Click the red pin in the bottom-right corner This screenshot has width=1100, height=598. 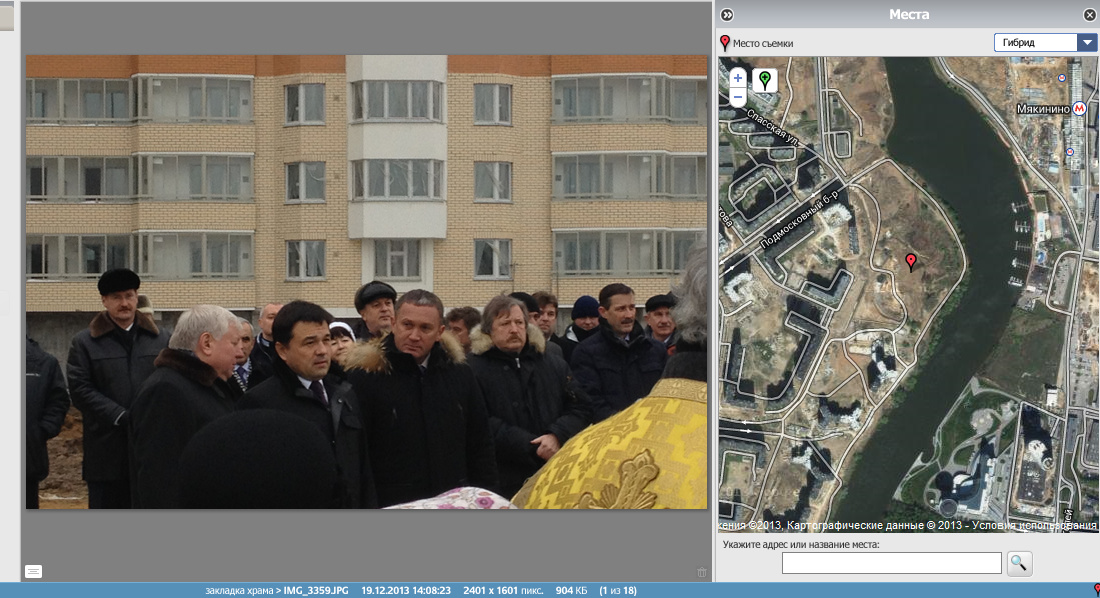pyautogui.click(x=1096, y=589)
